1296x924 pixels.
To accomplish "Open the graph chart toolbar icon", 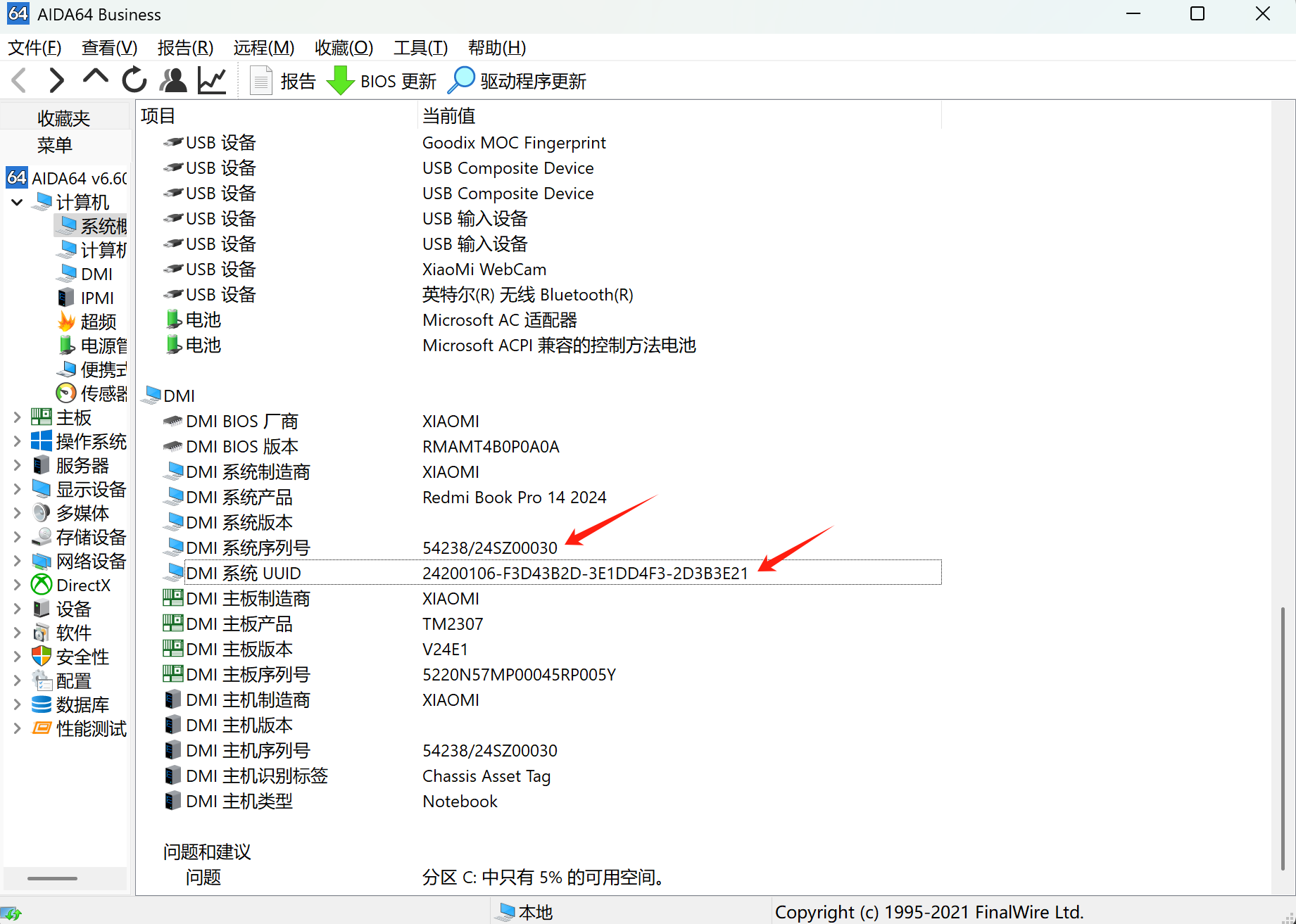I will coord(211,80).
